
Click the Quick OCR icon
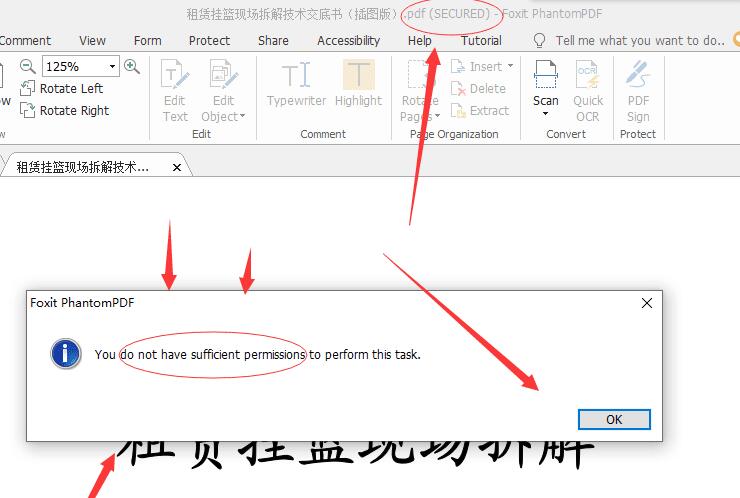click(588, 75)
